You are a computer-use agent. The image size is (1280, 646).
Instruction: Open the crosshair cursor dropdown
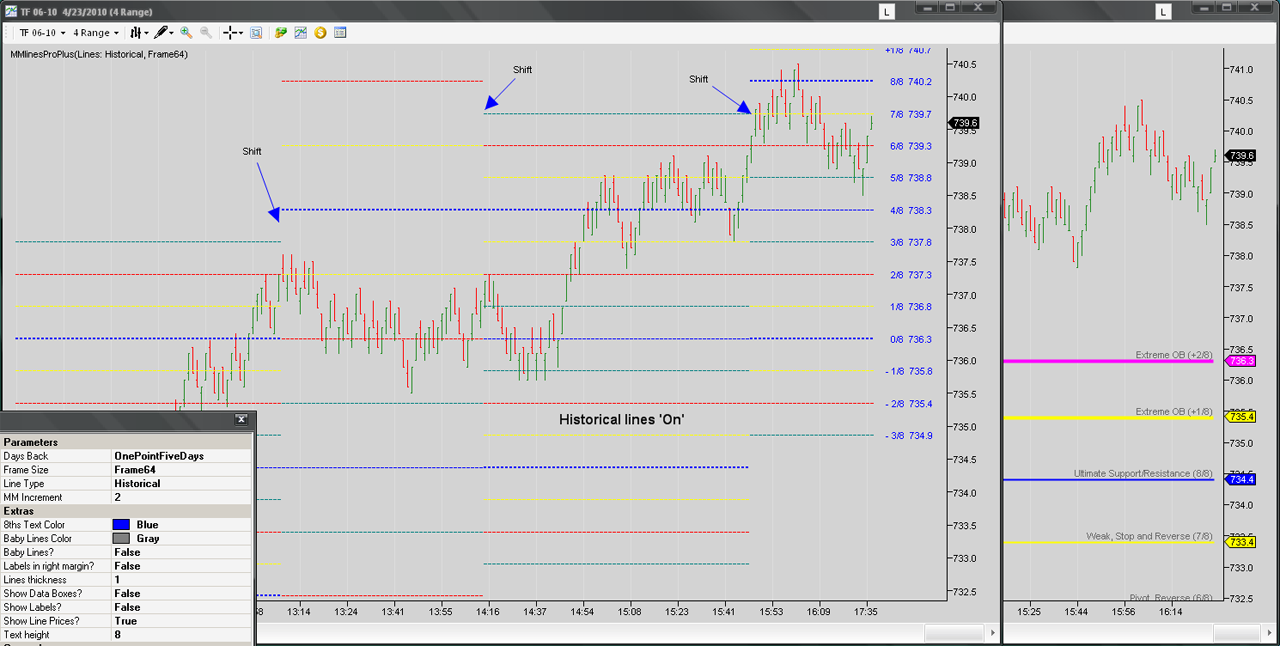point(233,33)
